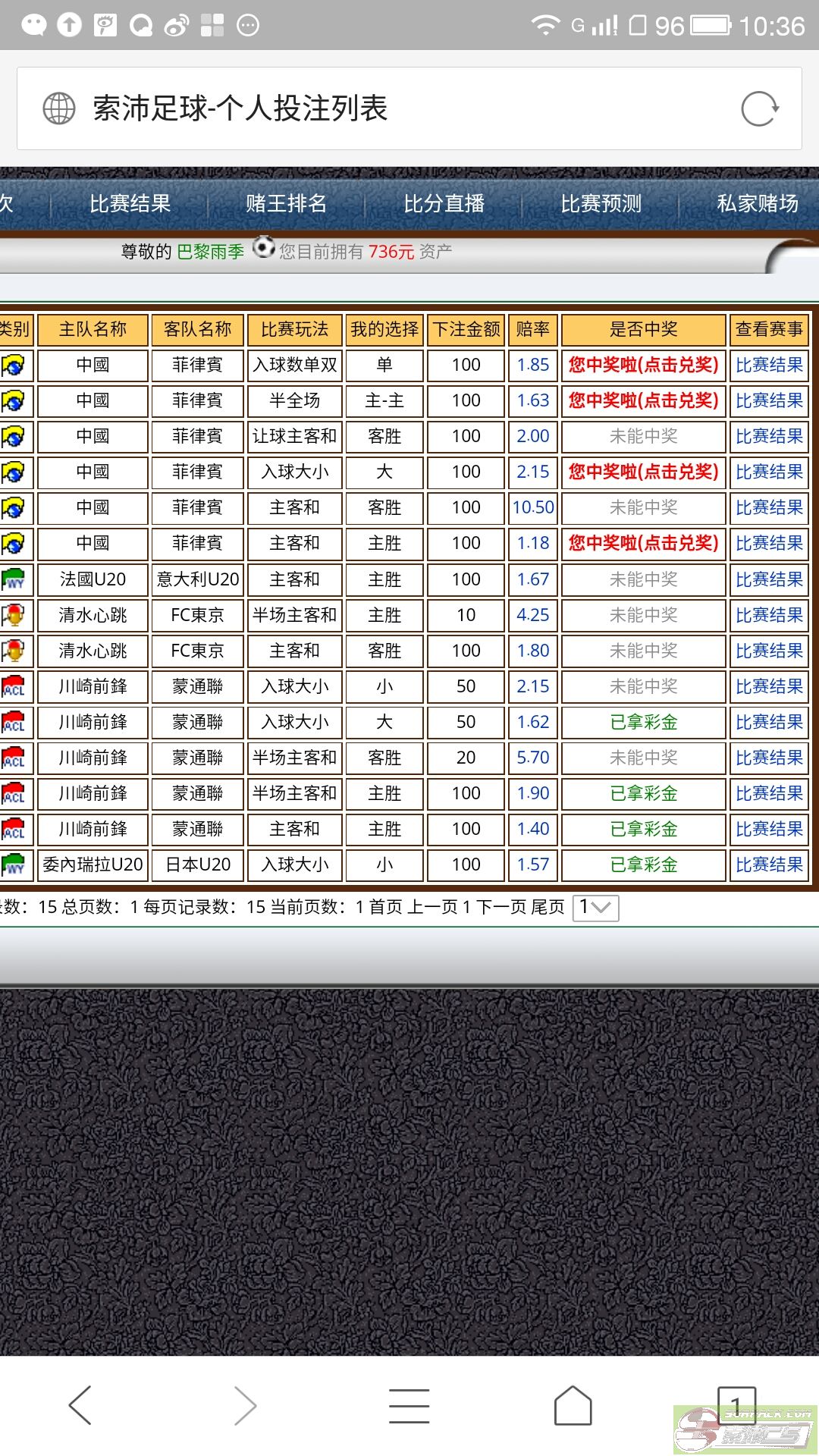Screen dimensions: 819x1456
Task: Open the browser hamburger menu
Action: [409, 1406]
